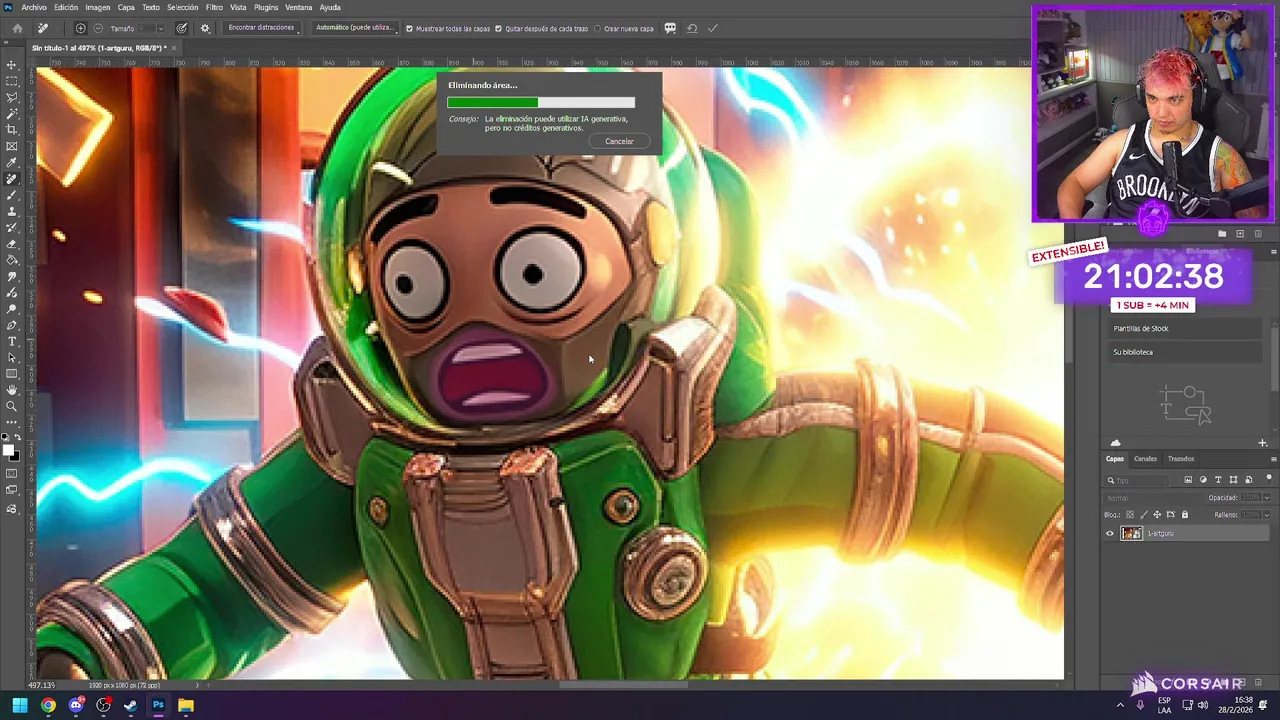1280x720 pixels.
Task: Switch to the Trazados tab
Action: tap(1181, 459)
